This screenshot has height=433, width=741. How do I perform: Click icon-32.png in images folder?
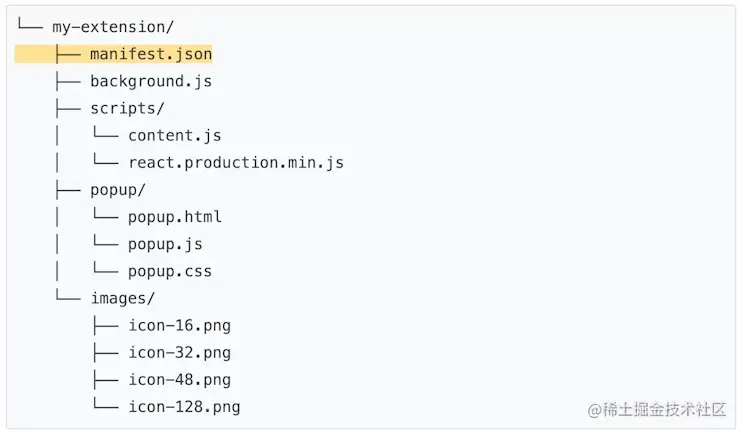(x=179, y=352)
